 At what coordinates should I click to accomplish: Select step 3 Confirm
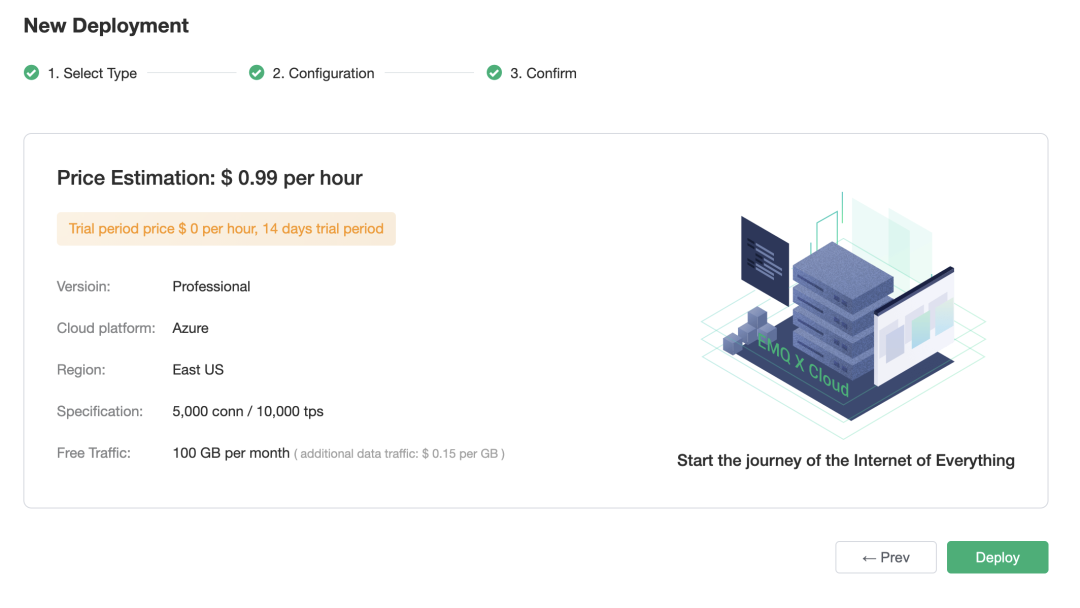point(543,73)
